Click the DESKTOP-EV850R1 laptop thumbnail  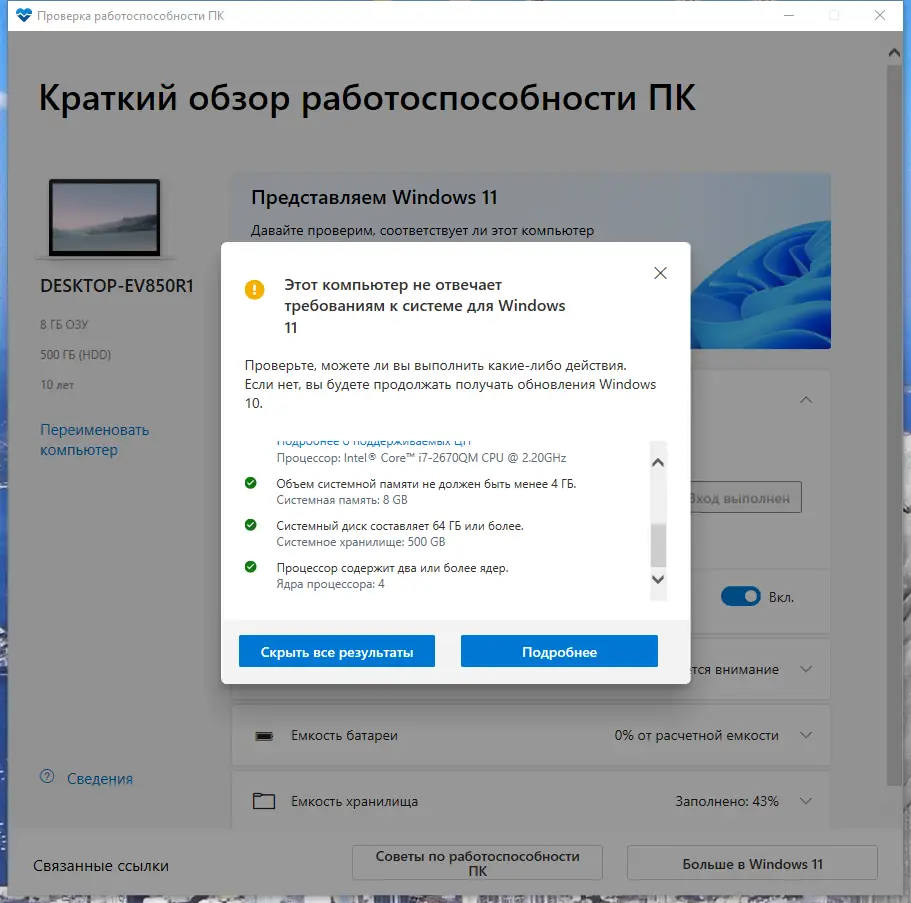tap(105, 216)
